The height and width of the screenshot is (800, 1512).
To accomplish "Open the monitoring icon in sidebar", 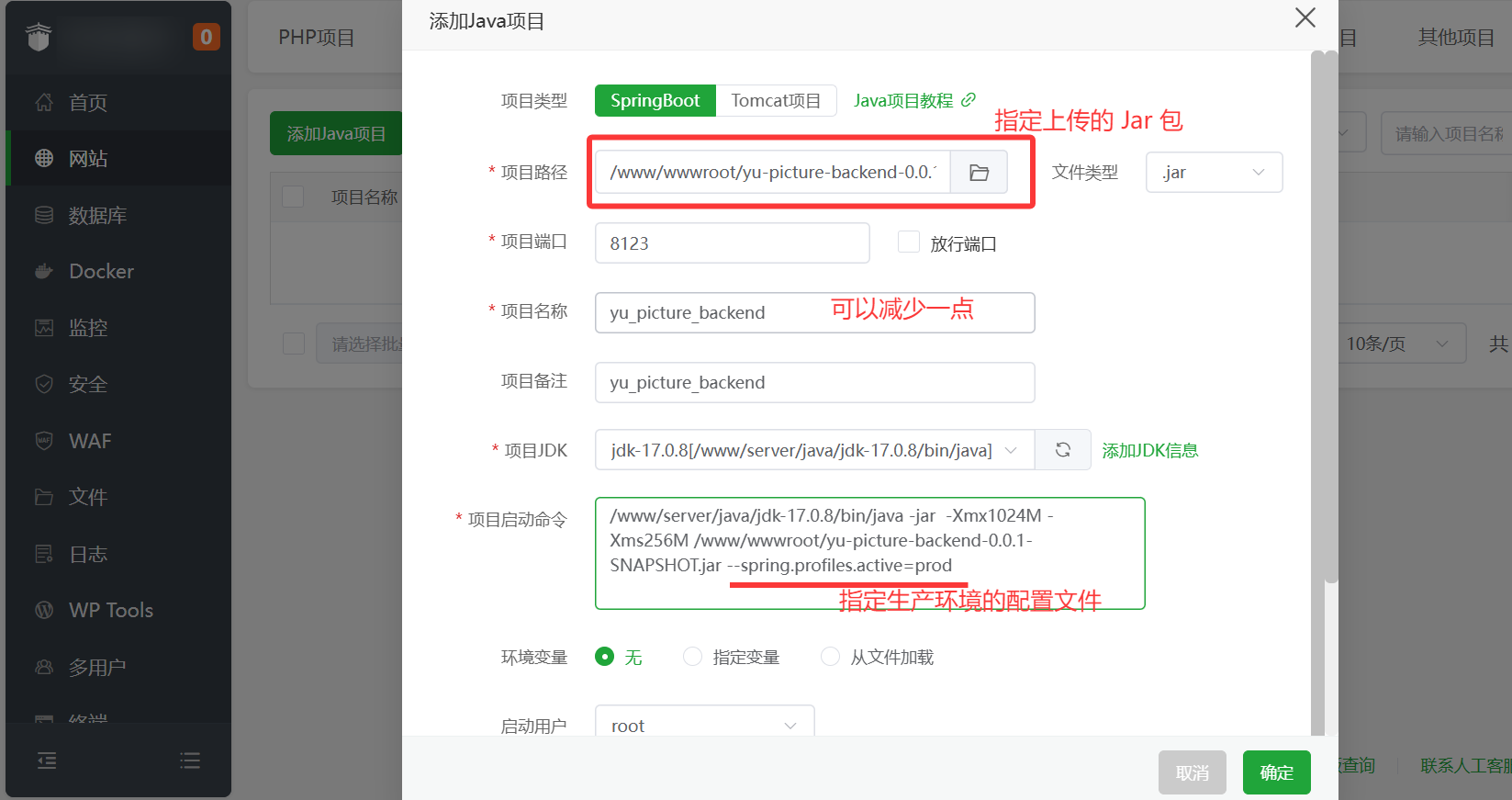I will coord(44,328).
